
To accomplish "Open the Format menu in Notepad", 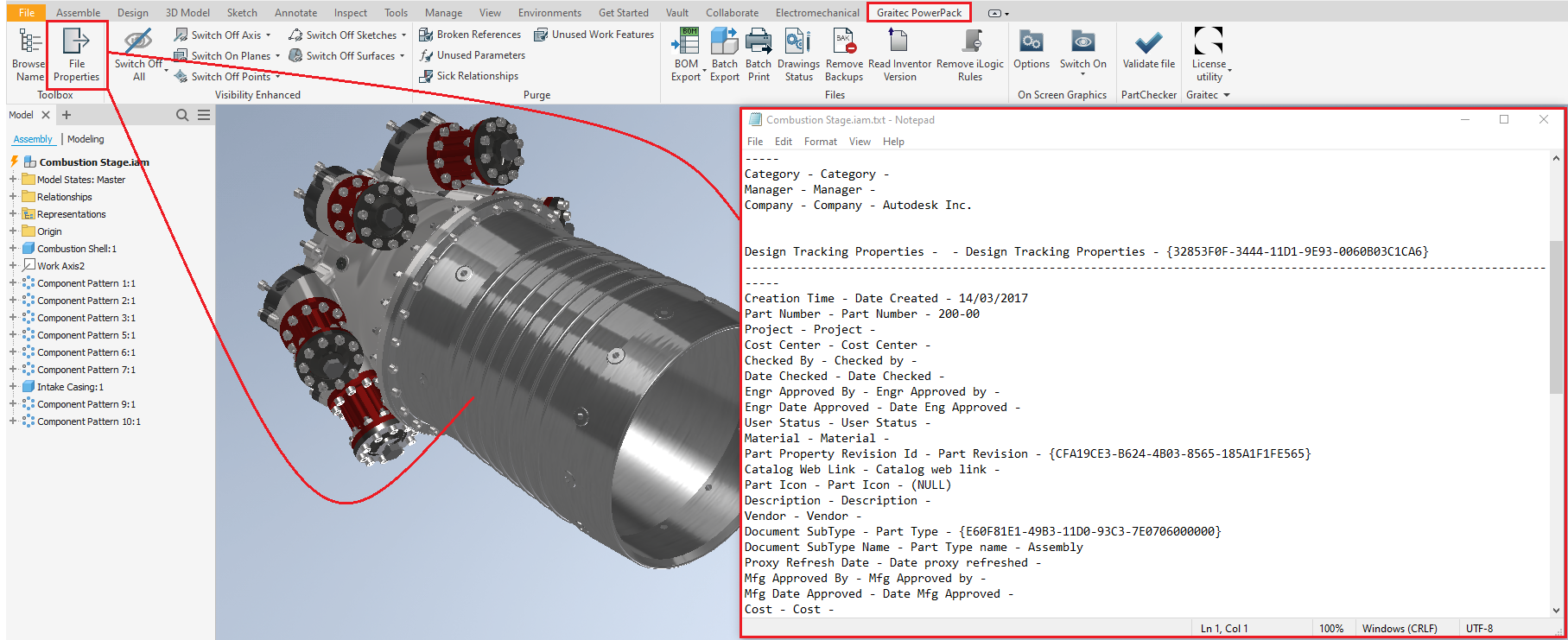I will click(820, 142).
